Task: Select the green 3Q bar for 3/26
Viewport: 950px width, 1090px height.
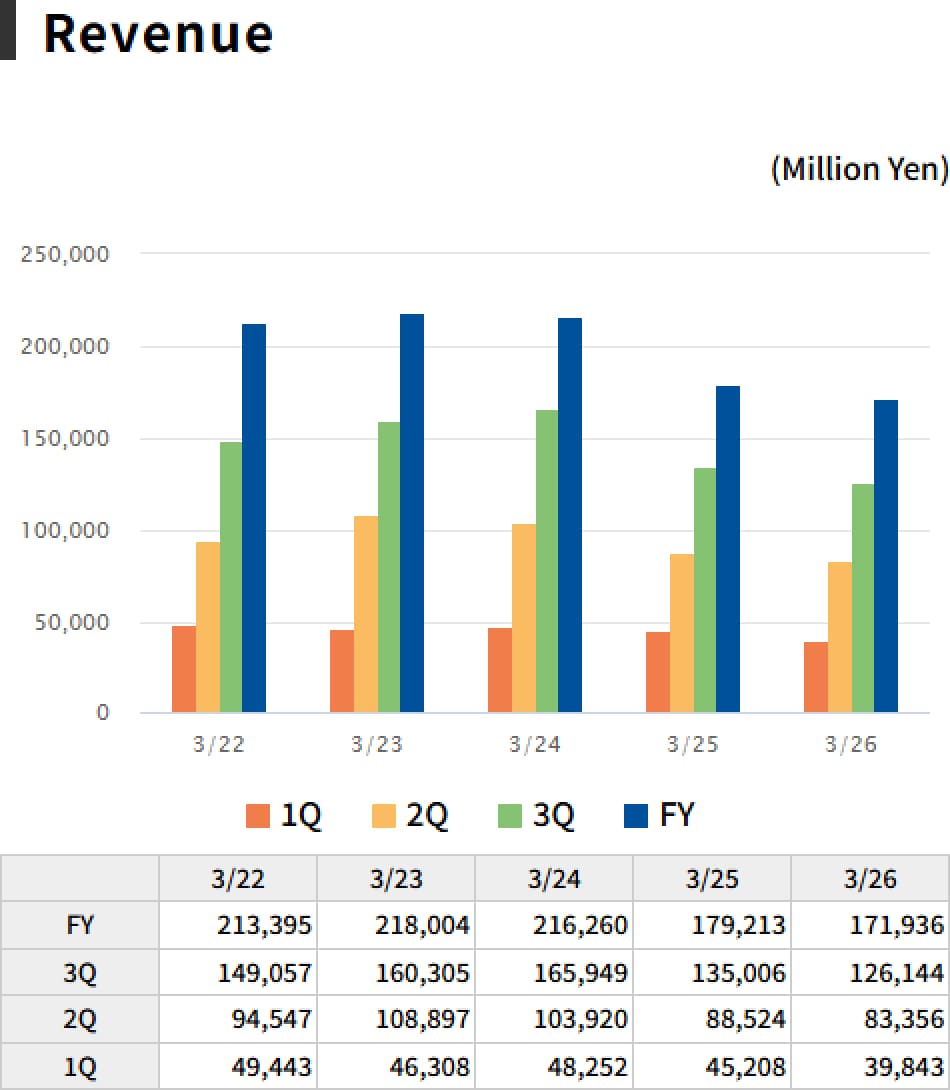Action: (x=863, y=598)
